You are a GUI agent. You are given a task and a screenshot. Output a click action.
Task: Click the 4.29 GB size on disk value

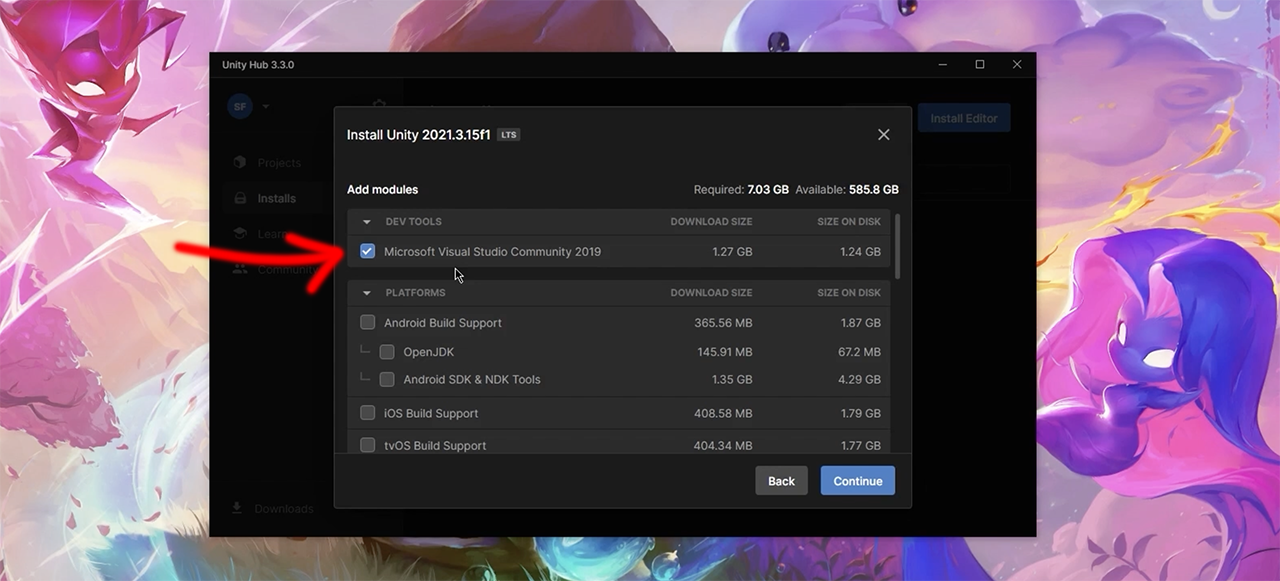pos(860,379)
